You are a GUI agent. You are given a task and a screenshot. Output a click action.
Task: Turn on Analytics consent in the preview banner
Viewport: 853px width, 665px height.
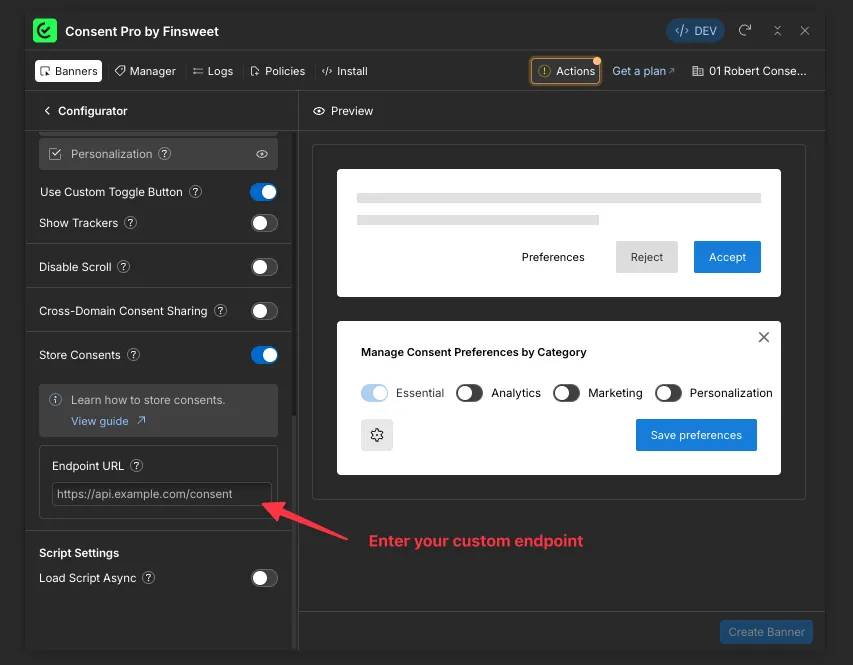click(469, 393)
